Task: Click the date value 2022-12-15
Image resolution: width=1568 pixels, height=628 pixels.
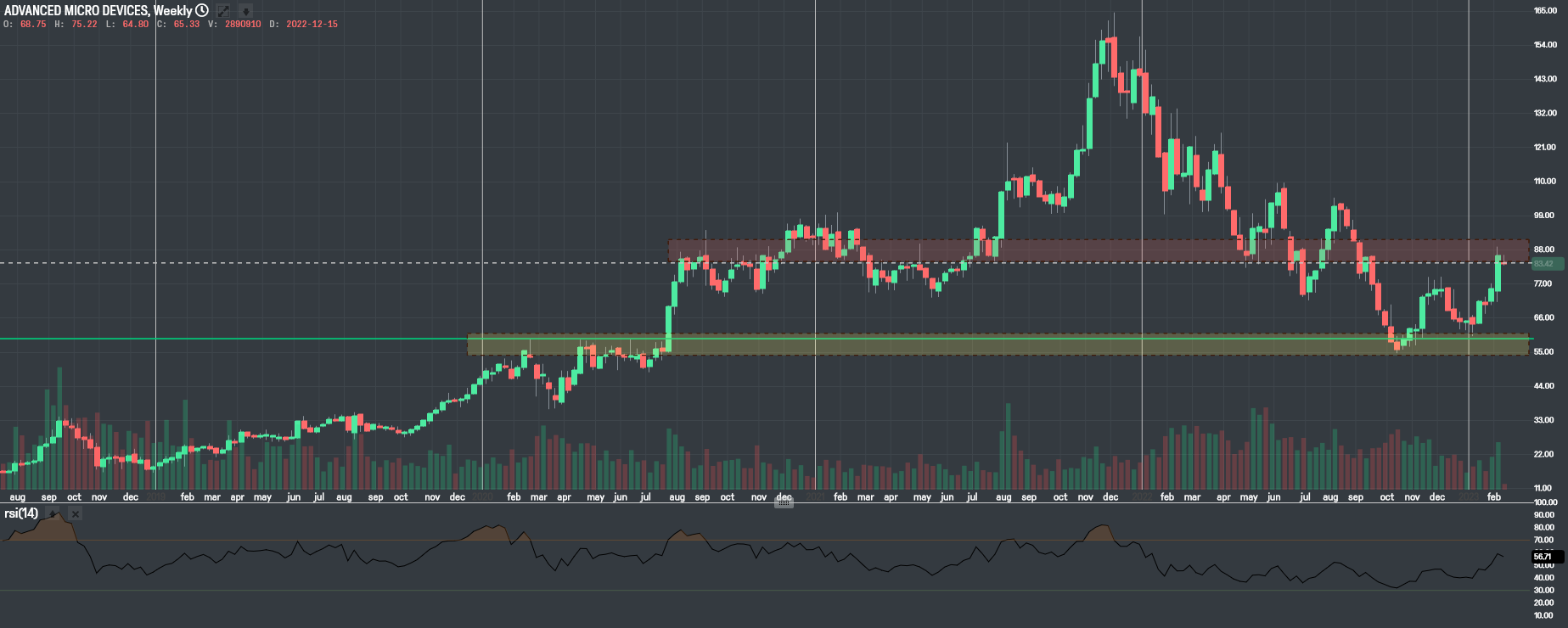Action: (x=312, y=24)
